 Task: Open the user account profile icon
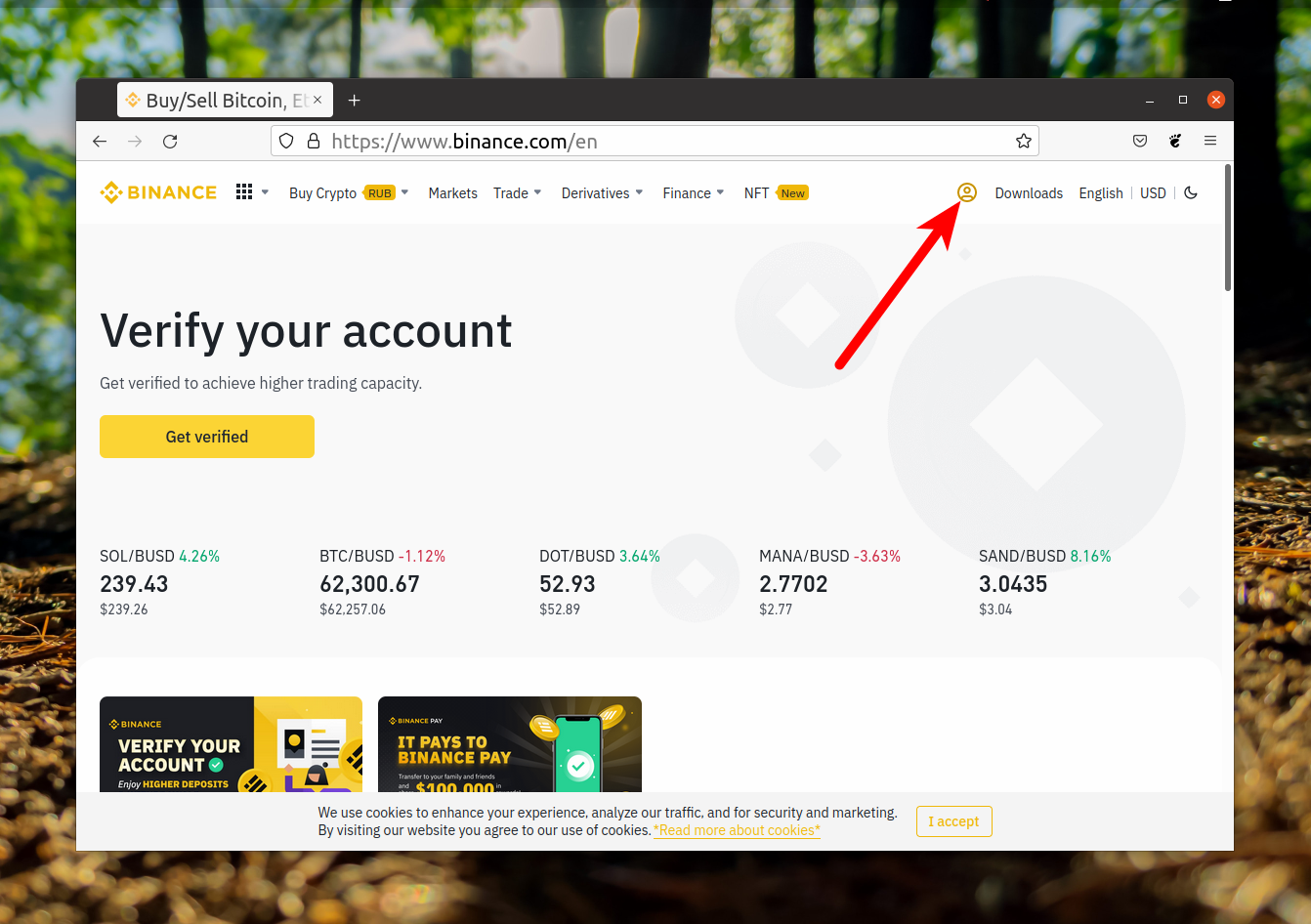tap(967, 192)
